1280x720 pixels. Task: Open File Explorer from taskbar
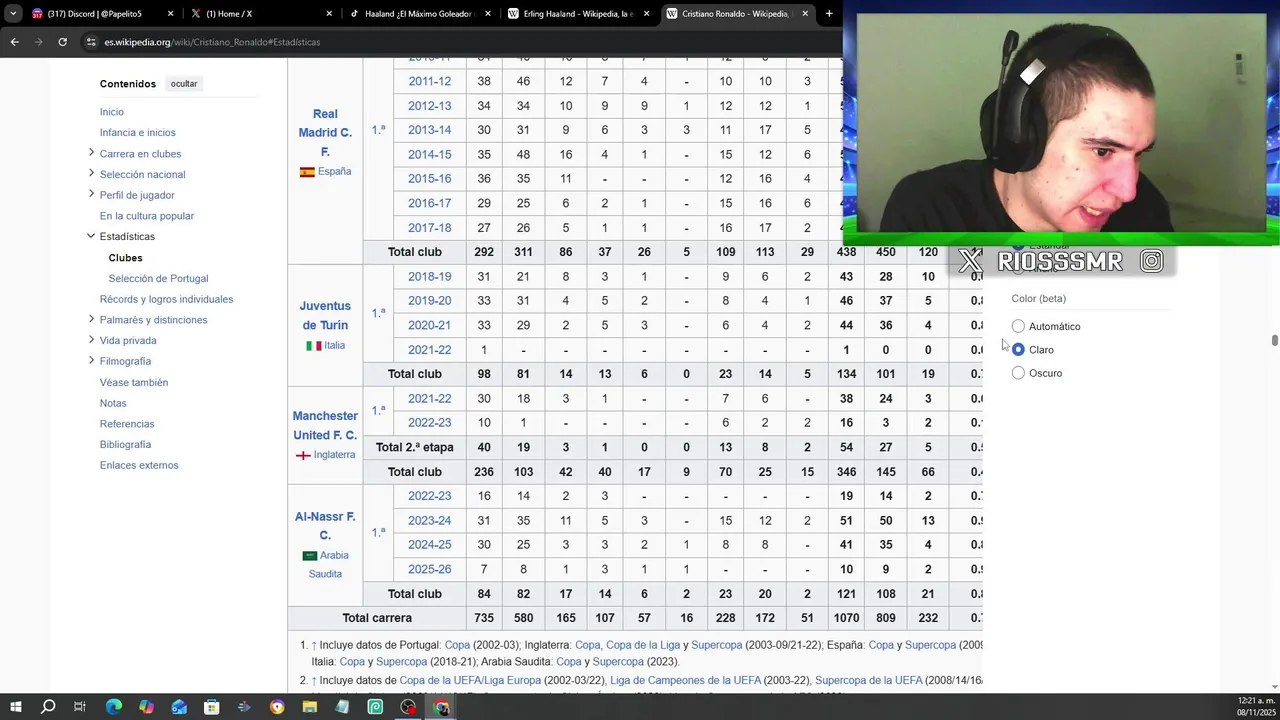click(309, 707)
